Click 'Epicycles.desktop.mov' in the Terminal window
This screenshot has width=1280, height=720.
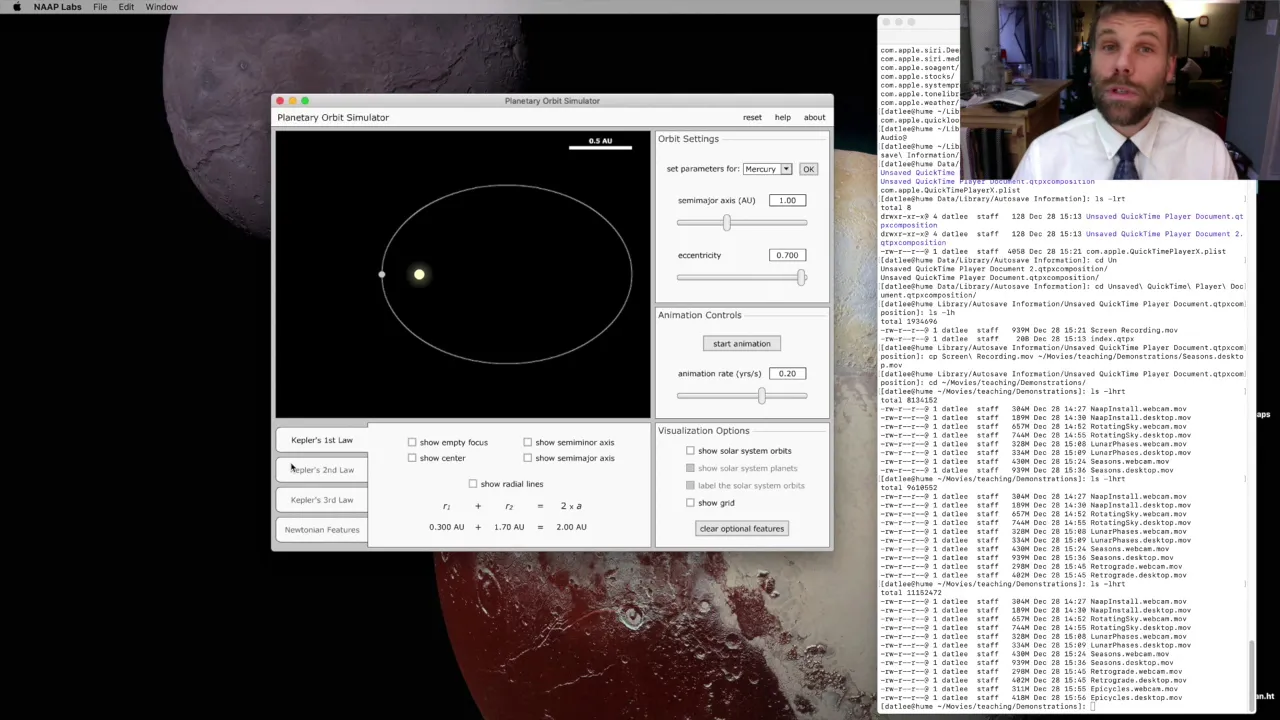(1136, 698)
